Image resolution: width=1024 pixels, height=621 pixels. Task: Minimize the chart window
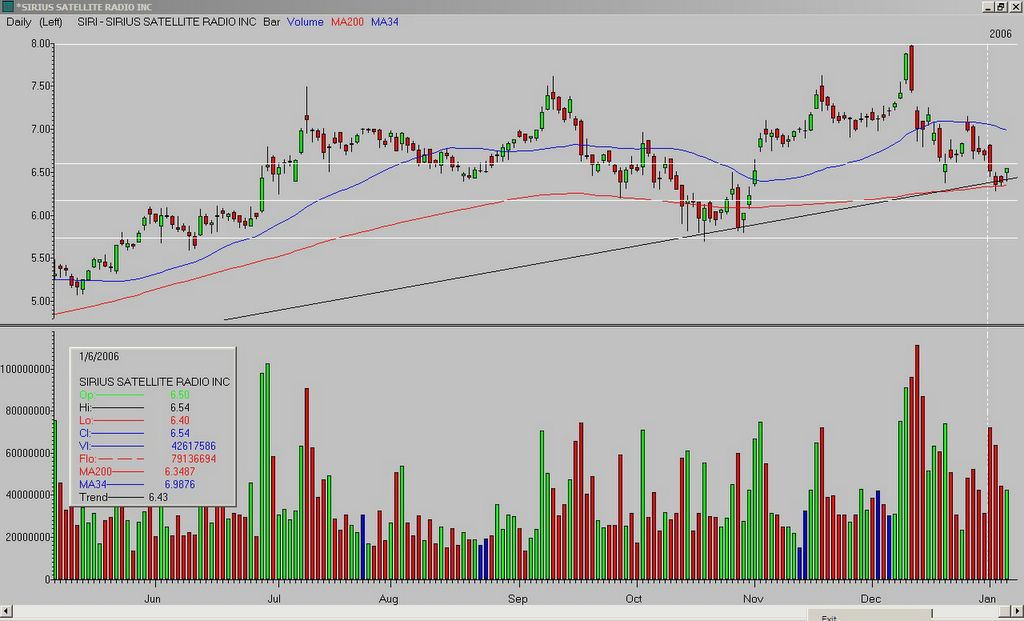tap(988, 7)
